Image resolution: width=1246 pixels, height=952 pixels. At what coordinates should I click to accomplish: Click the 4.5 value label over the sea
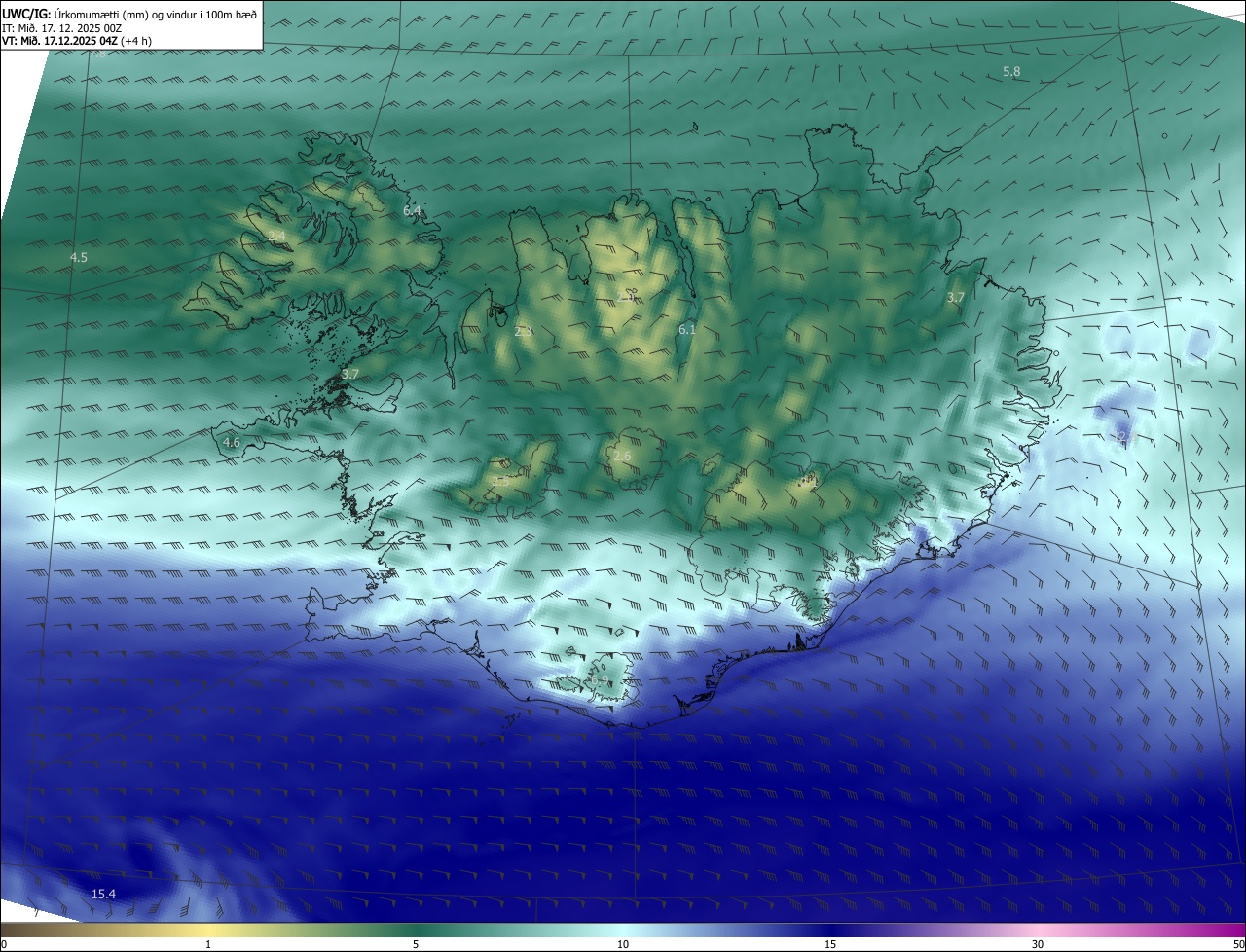coord(79,257)
